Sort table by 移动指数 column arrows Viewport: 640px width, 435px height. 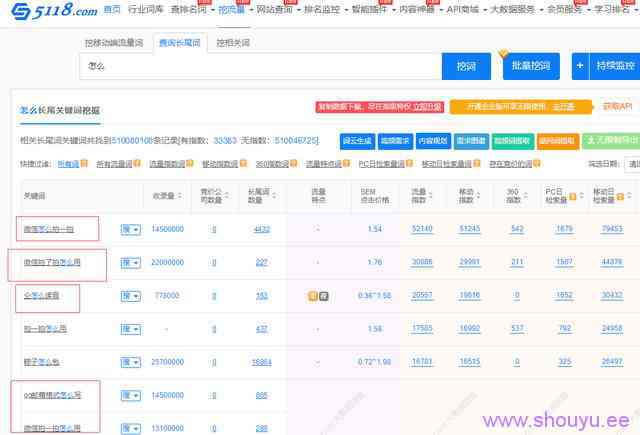478,196
